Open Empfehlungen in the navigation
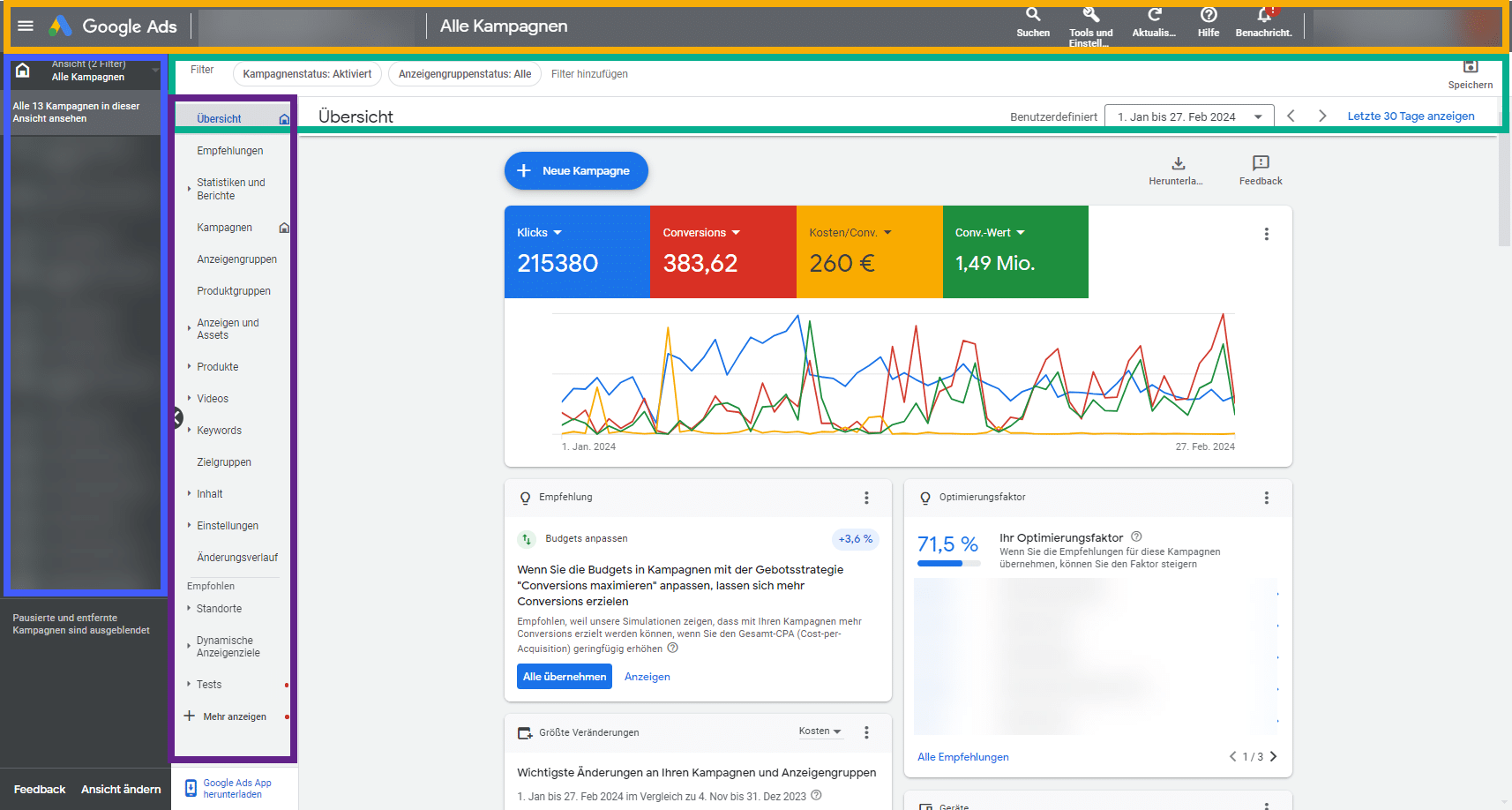This screenshot has height=810, width=1512. 230,151
